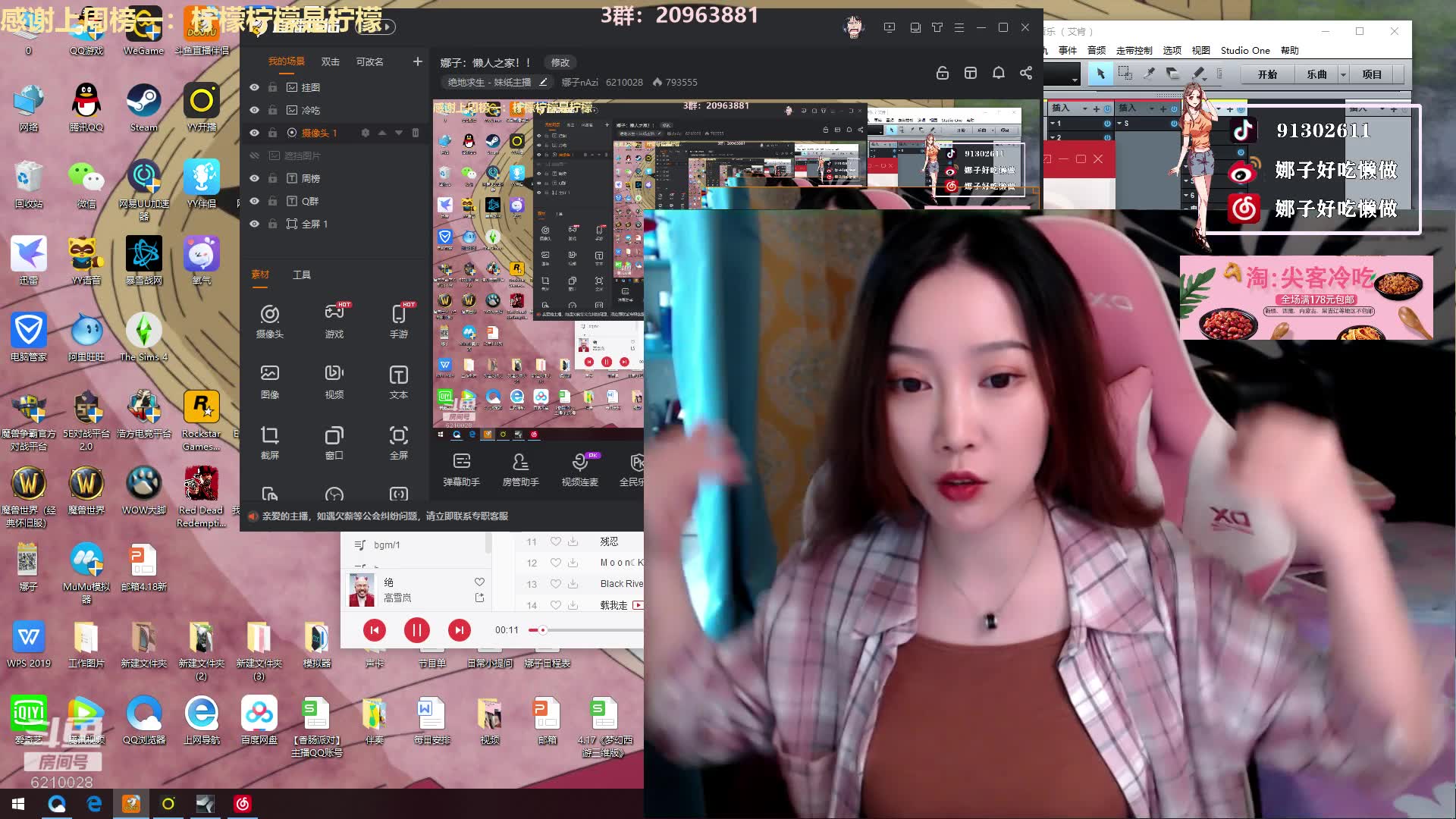1456x819 pixels.
Task: Open the 弹幕助手 danmaku assistant
Action: (461, 469)
